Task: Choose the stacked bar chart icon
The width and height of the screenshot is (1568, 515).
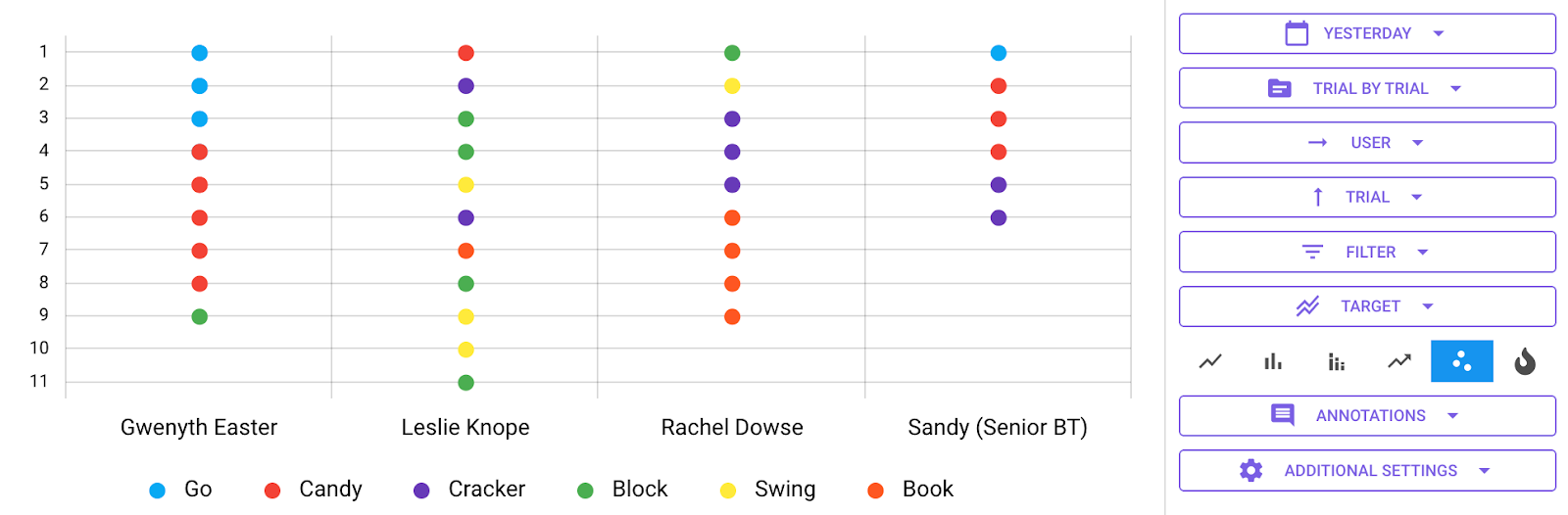Action: (1336, 361)
